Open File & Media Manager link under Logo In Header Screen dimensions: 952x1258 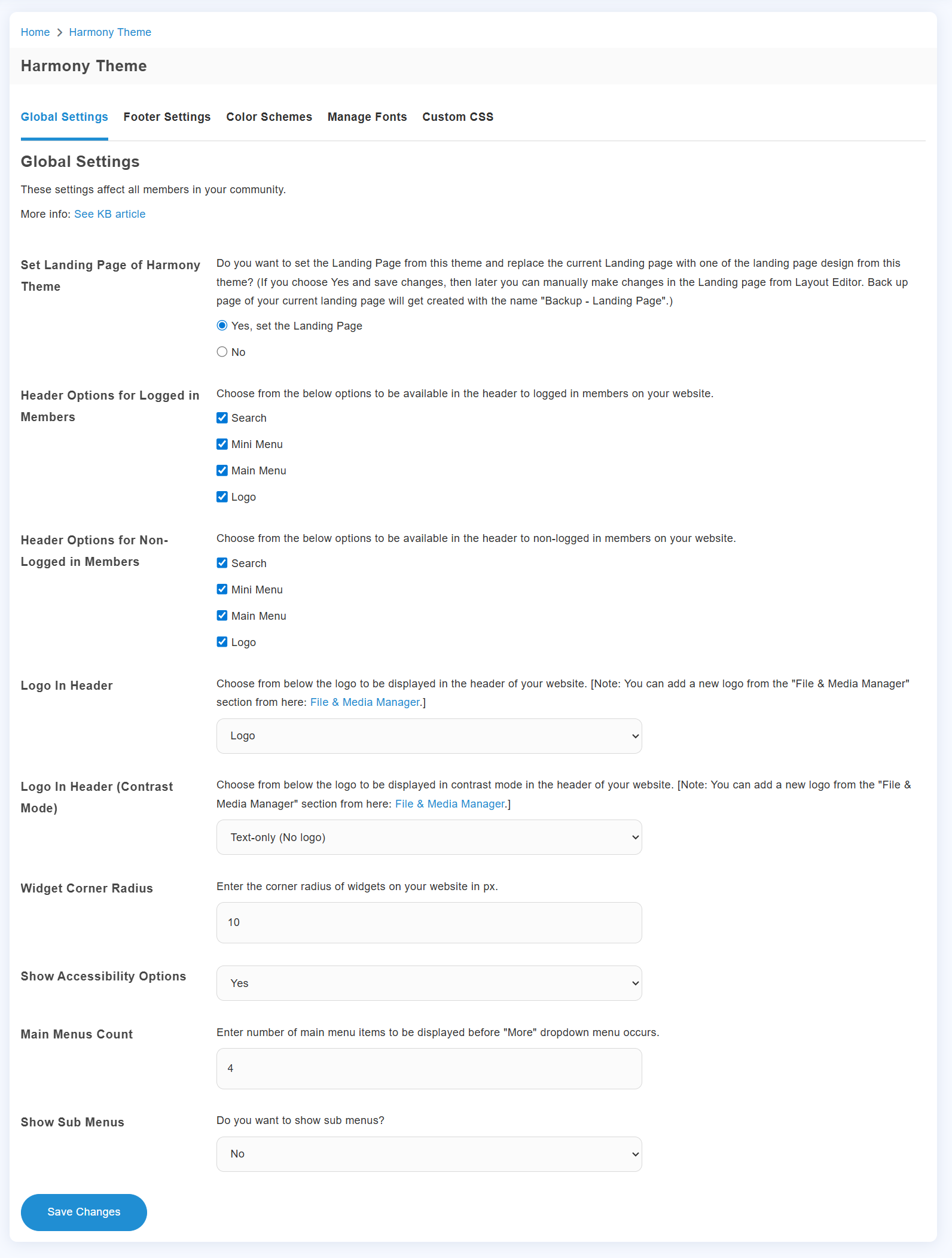click(x=365, y=702)
